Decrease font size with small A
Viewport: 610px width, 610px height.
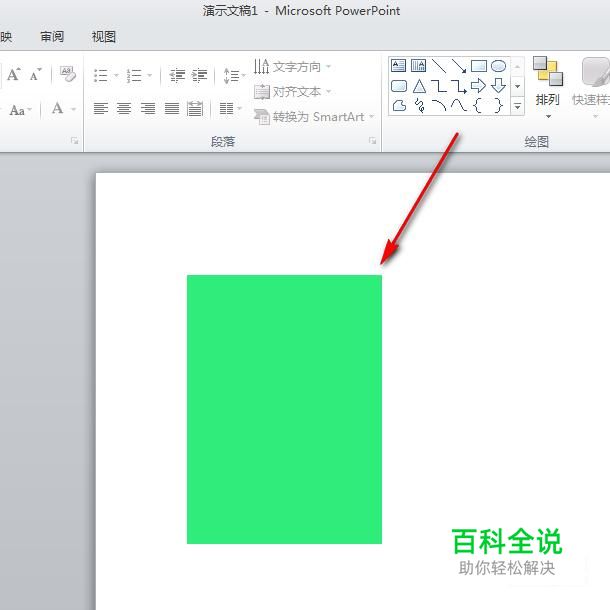(x=35, y=74)
